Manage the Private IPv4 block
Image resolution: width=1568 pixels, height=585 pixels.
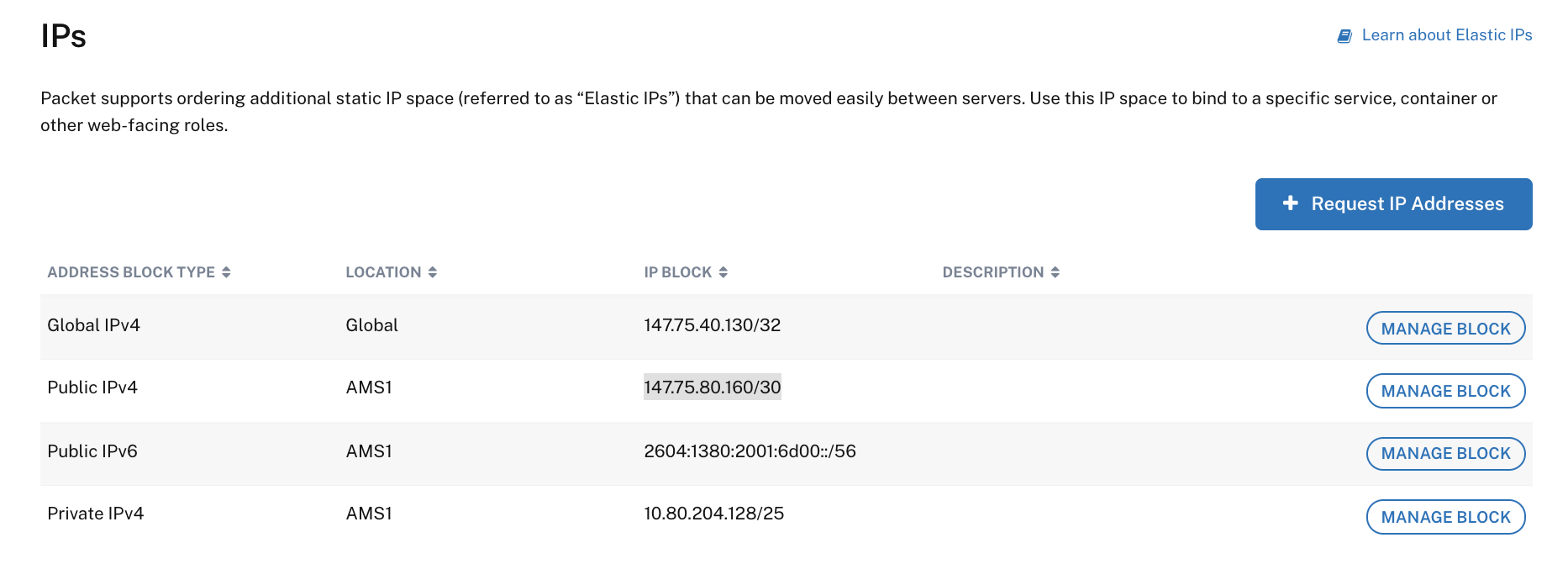pyautogui.click(x=1445, y=517)
